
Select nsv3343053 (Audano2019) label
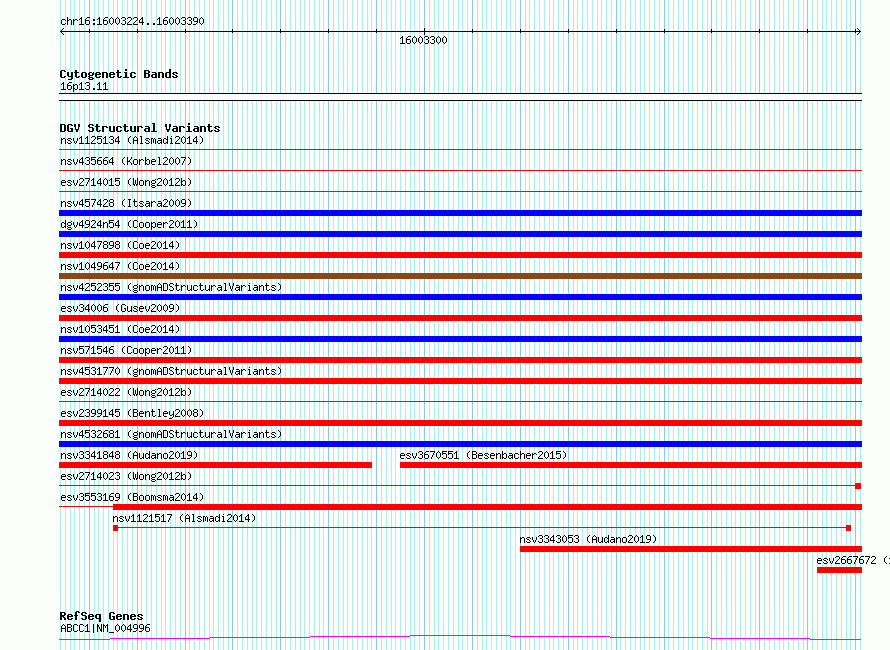coord(588,539)
